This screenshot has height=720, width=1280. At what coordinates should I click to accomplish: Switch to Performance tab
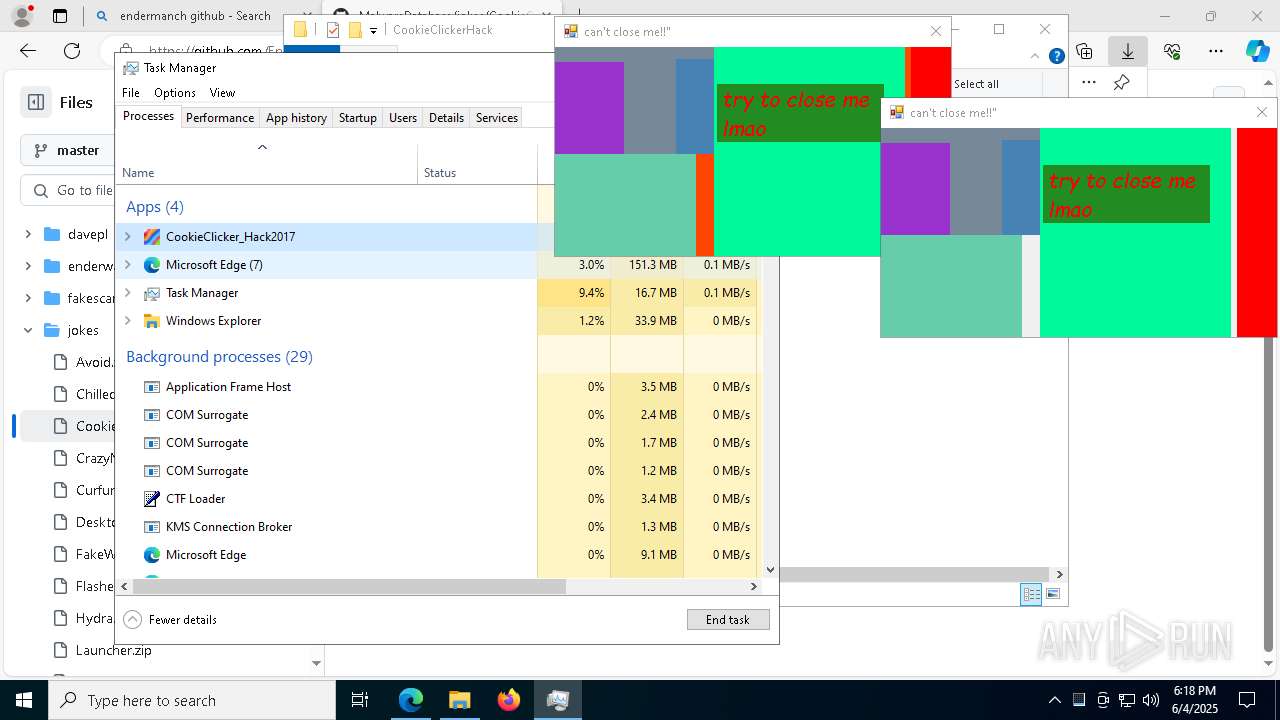(220, 118)
